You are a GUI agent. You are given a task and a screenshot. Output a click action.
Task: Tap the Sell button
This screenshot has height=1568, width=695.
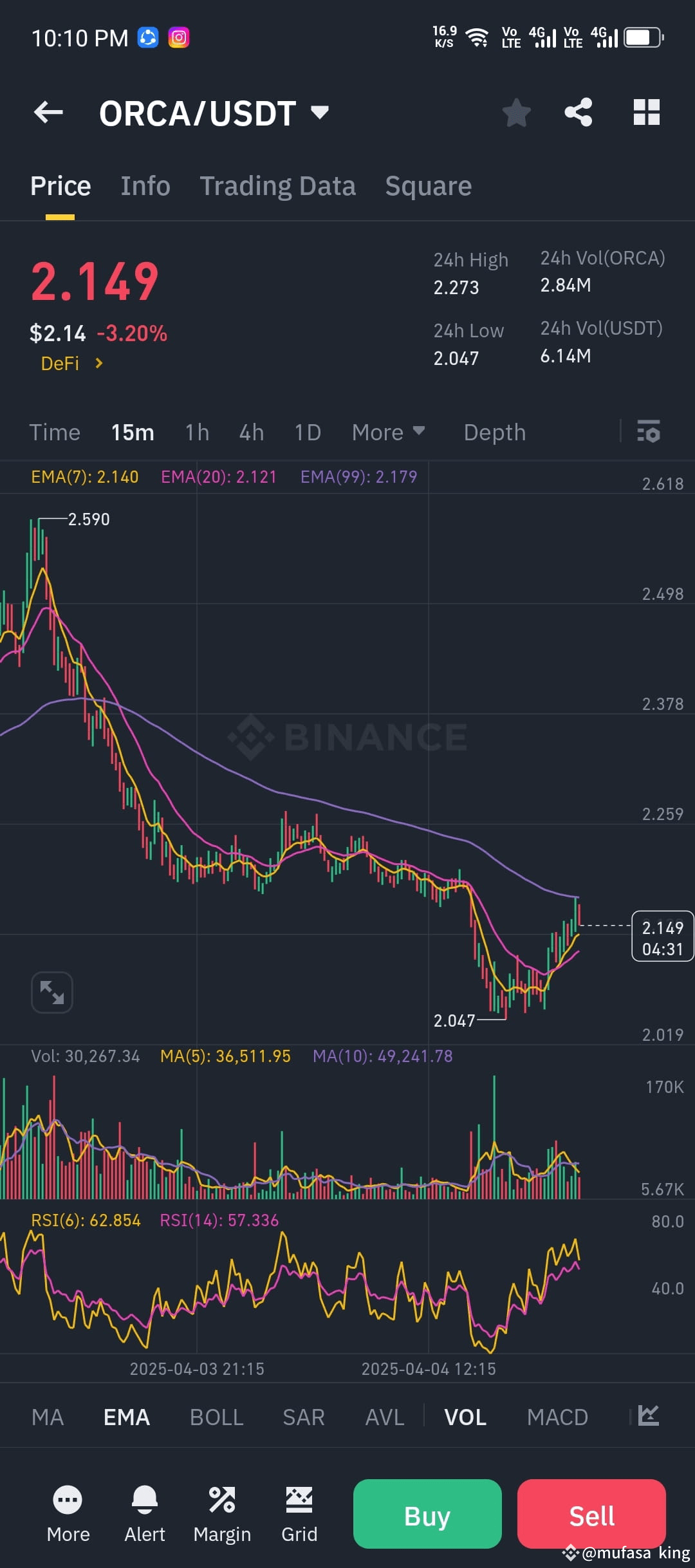click(591, 1514)
